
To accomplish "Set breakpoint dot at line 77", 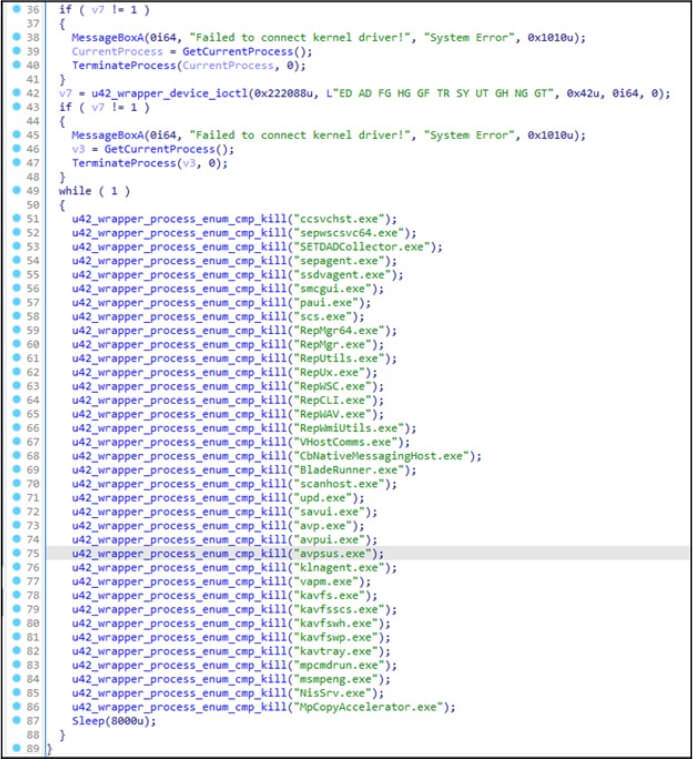I will [x=16, y=581].
